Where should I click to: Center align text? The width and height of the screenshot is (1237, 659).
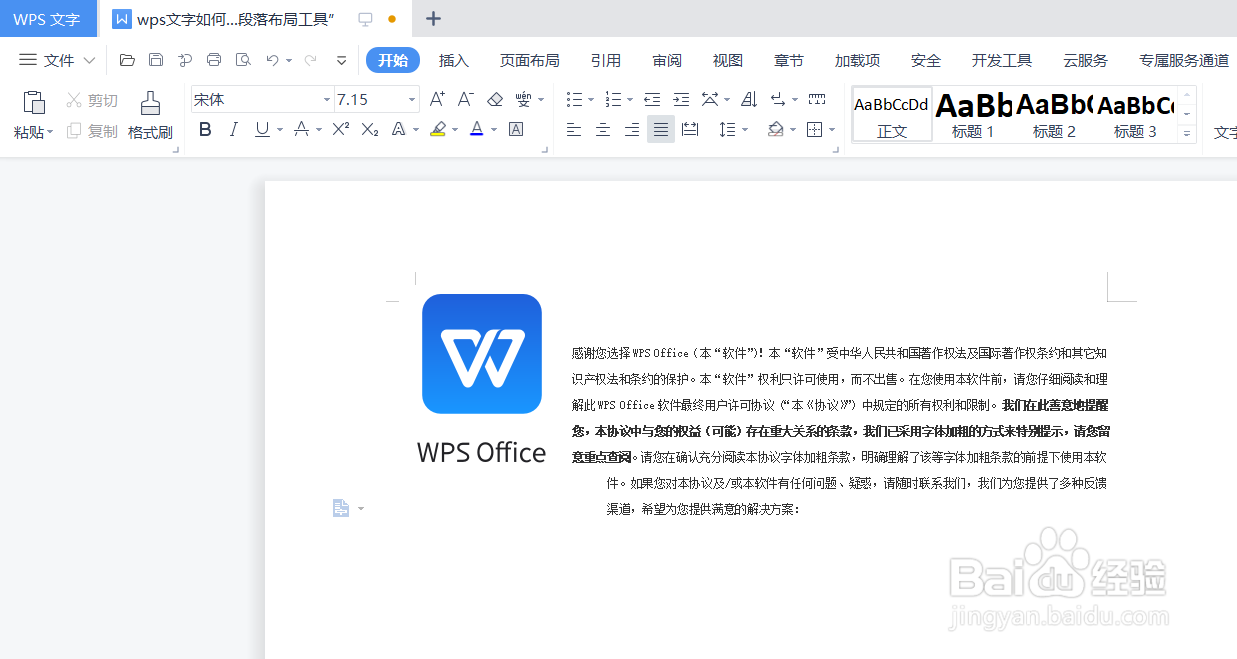pos(603,129)
